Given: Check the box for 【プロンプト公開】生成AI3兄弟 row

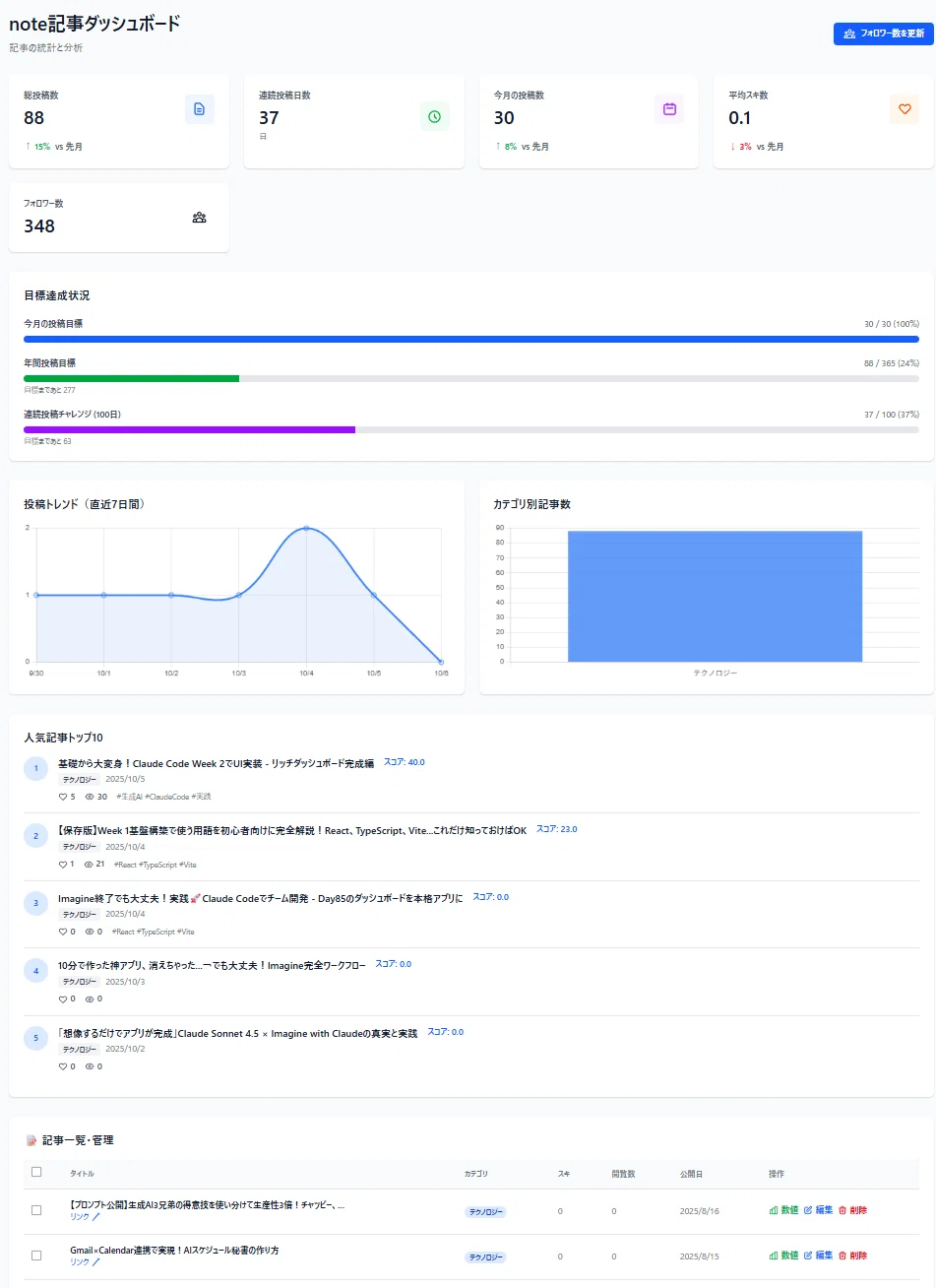Looking at the screenshot, I should [x=36, y=1210].
